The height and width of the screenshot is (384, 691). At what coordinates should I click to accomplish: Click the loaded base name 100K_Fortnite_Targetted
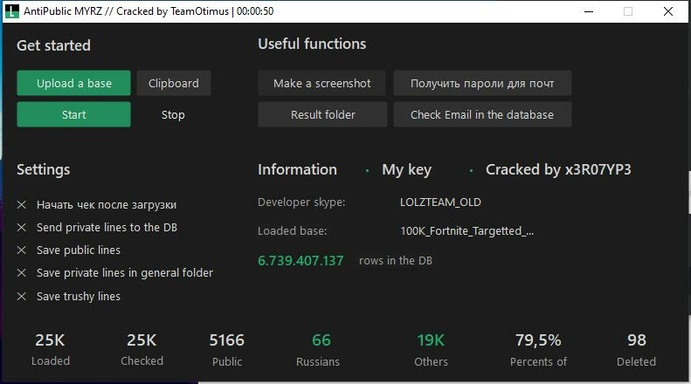[467, 231]
